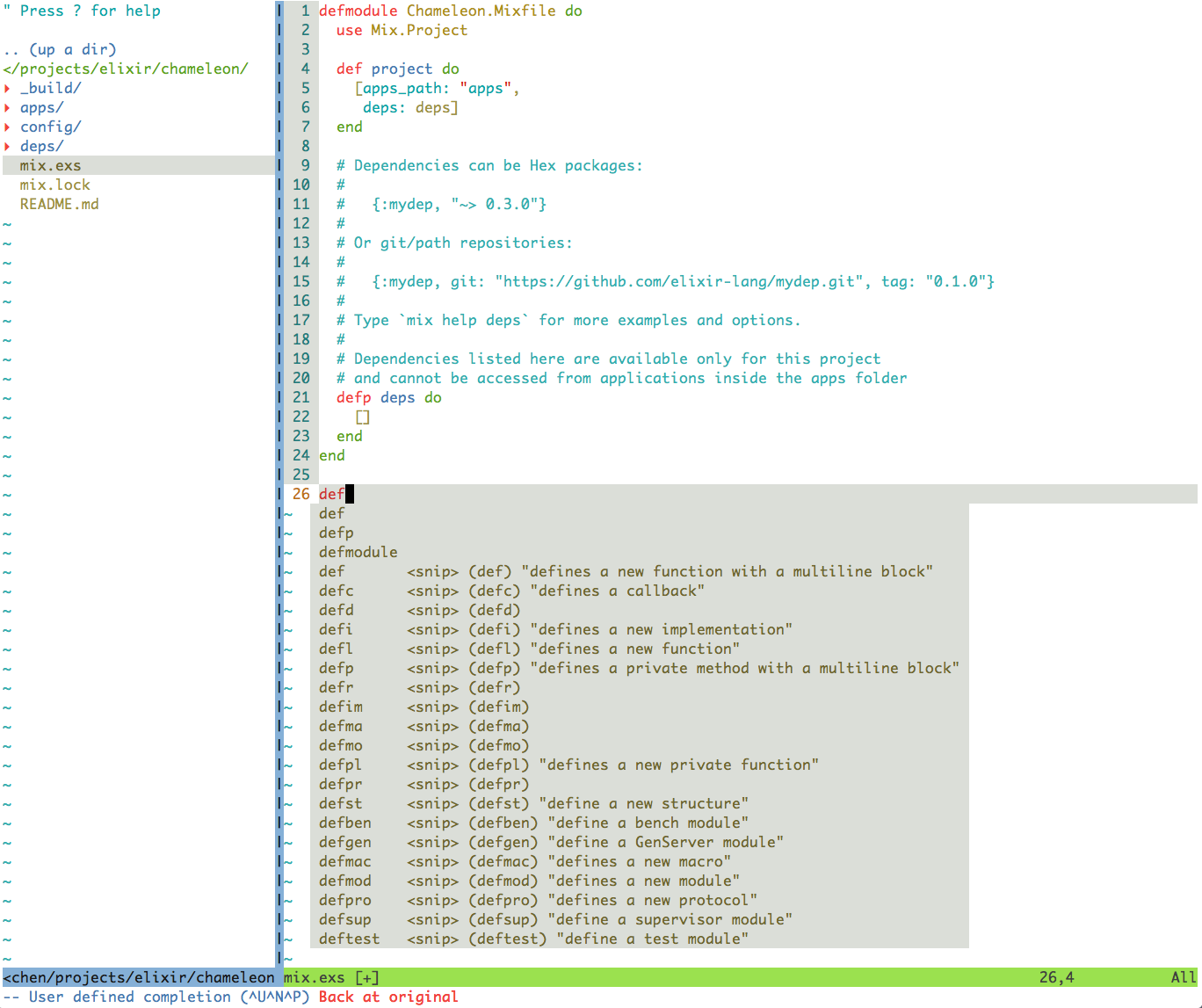Pick 'defc' callback snippet
Image resolution: width=1202 pixels, height=1008 pixels.
640,591
